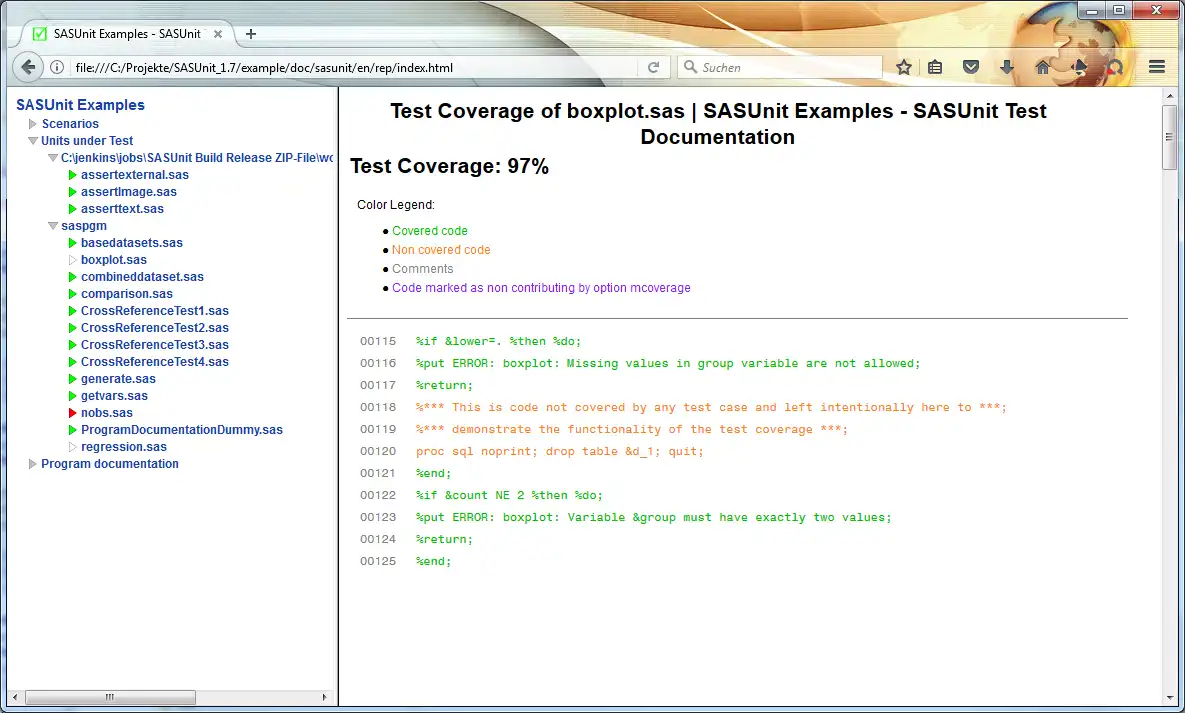Expand the Scenarios tree node
Viewport: 1185px width, 713px height.
(x=33, y=124)
